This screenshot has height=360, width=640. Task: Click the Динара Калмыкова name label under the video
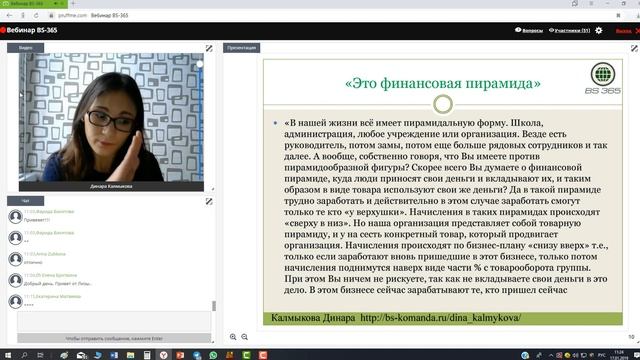pyautogui.click(x=111, y=186)
